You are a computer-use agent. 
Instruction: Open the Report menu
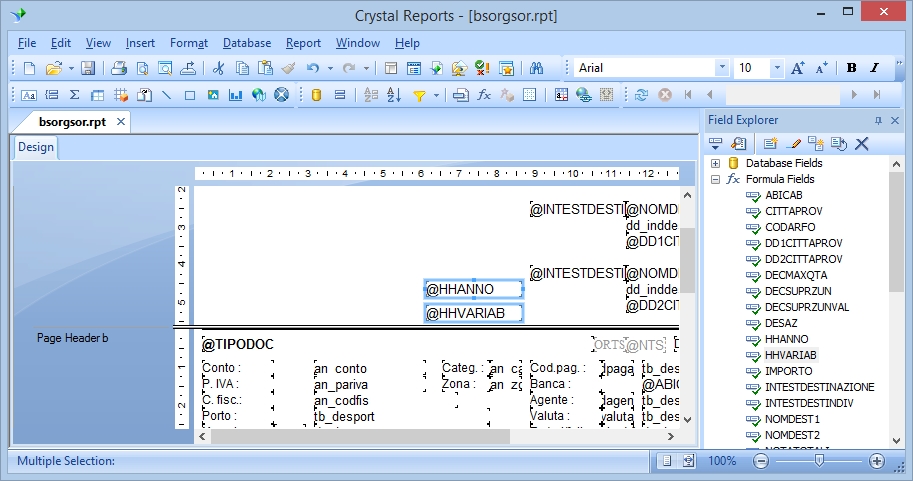coord(303,43)
